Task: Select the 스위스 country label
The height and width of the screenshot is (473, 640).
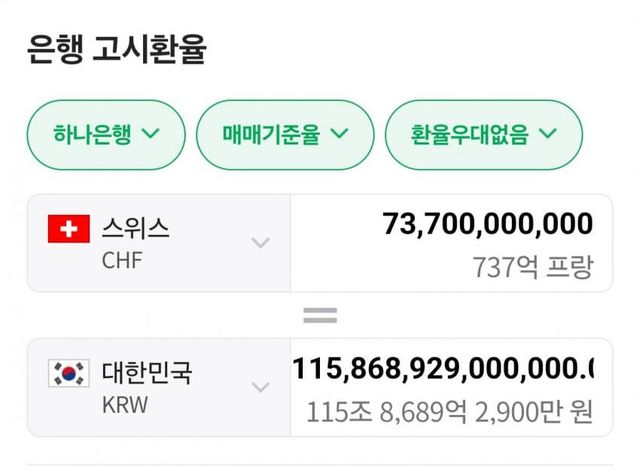Action: [x=135, y=228]
